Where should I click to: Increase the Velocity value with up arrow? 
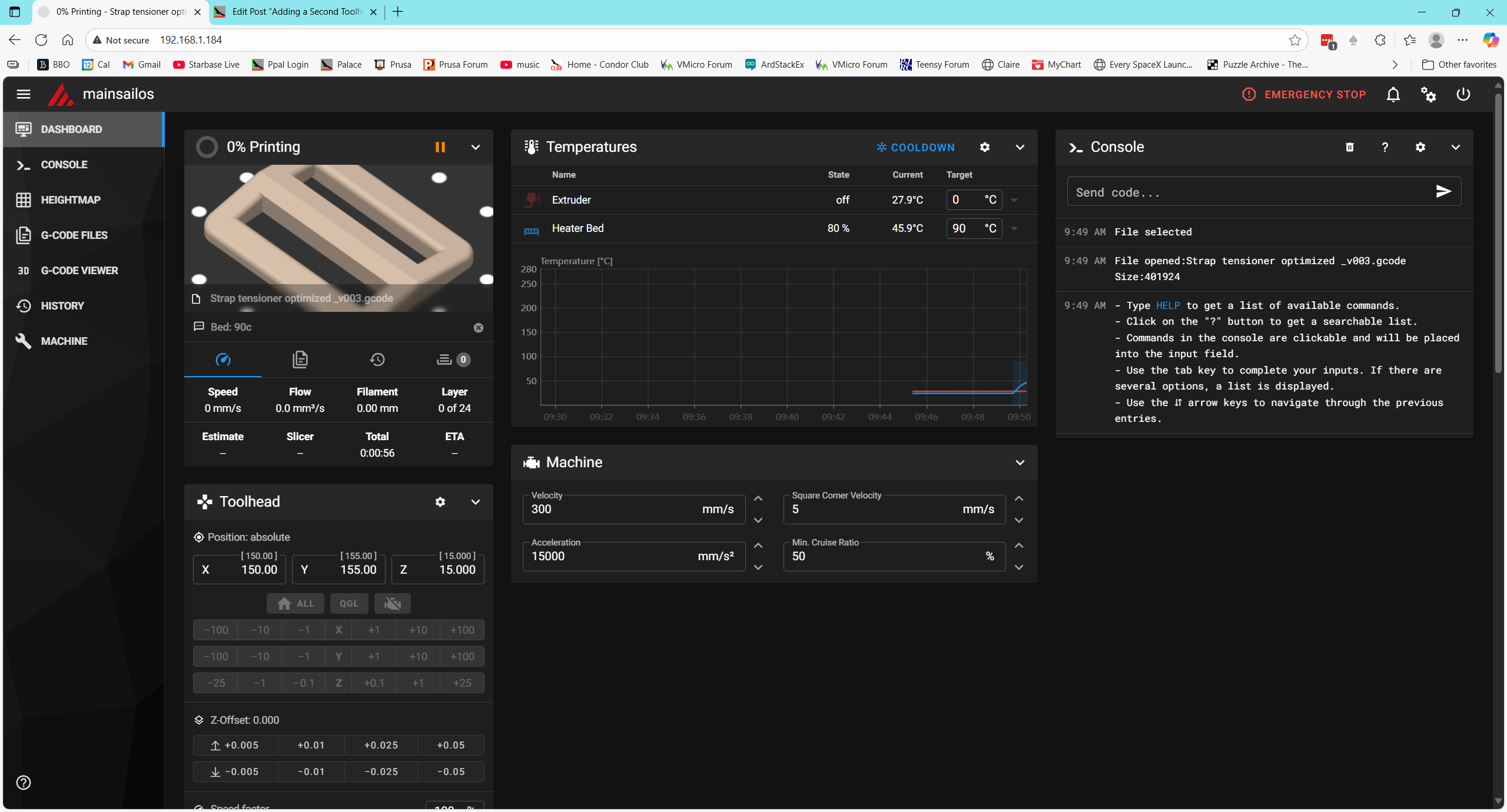(758, 498)
